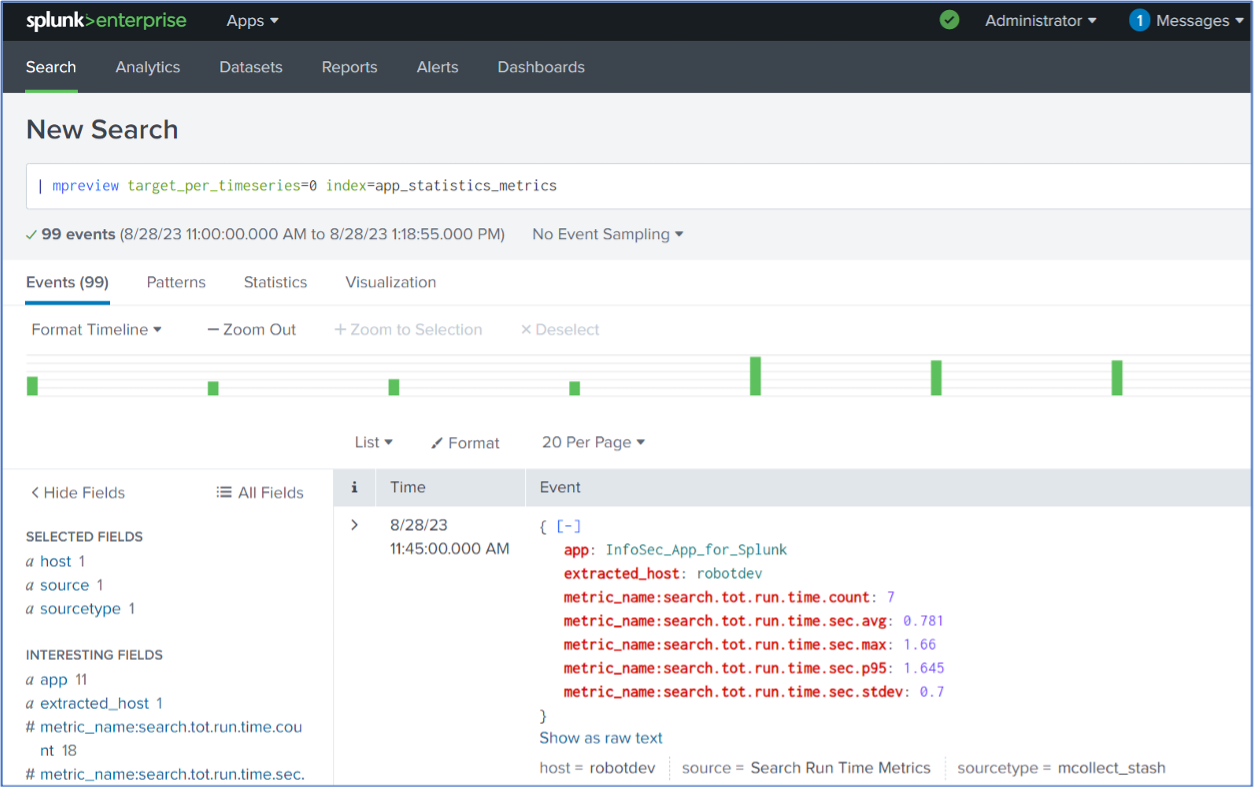Open the 20 Per Page dropdown
The image size is (1256, 789).
coord(593,442)
